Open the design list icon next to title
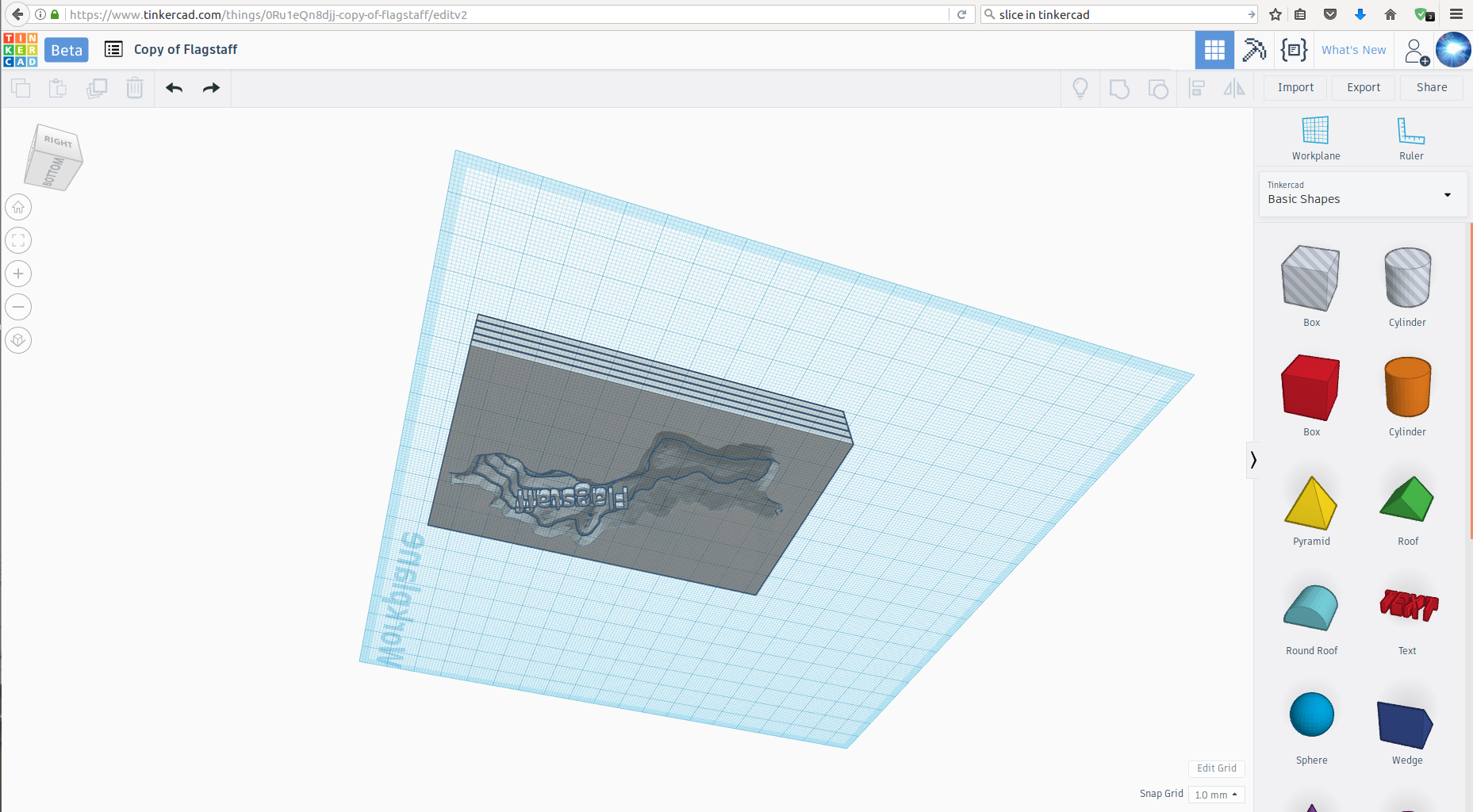The height and width of the screenshot is (812, 1473). [x=113, y=49]
